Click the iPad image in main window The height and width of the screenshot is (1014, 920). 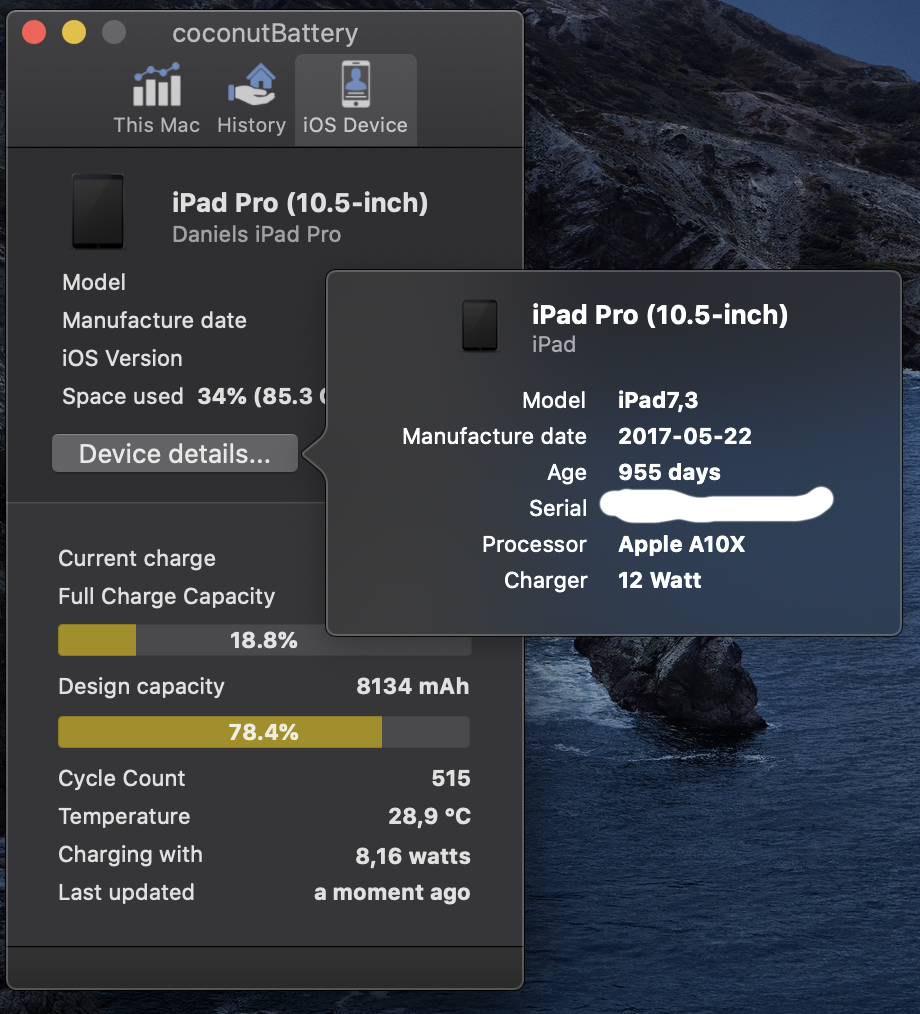[98, 211]
